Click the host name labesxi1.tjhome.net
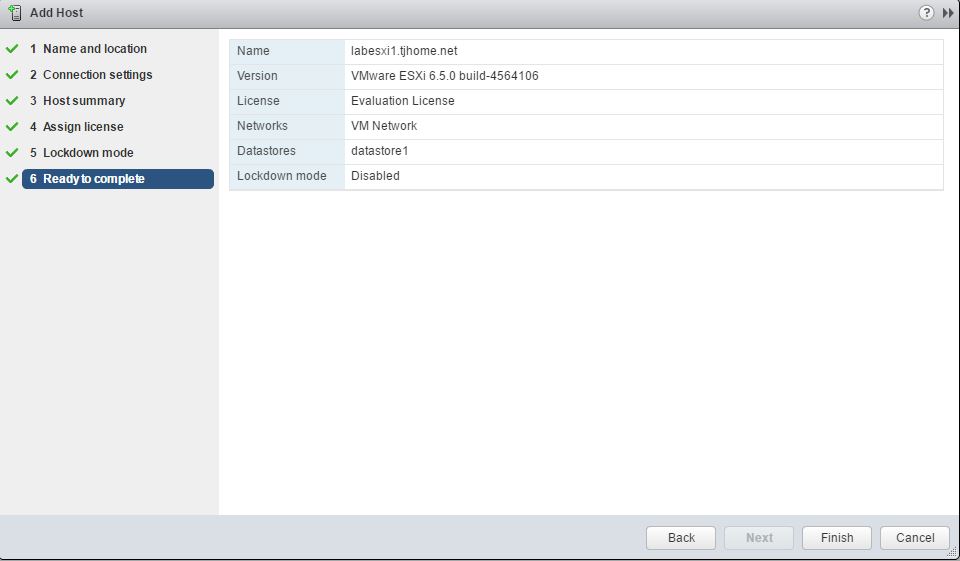The height and width of the screenshot is (561, 960). 404,51
